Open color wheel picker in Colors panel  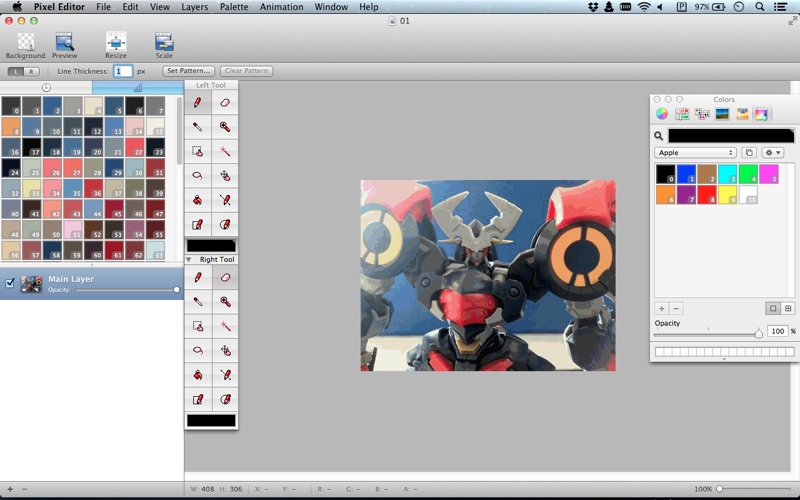[x=662, y=114]
